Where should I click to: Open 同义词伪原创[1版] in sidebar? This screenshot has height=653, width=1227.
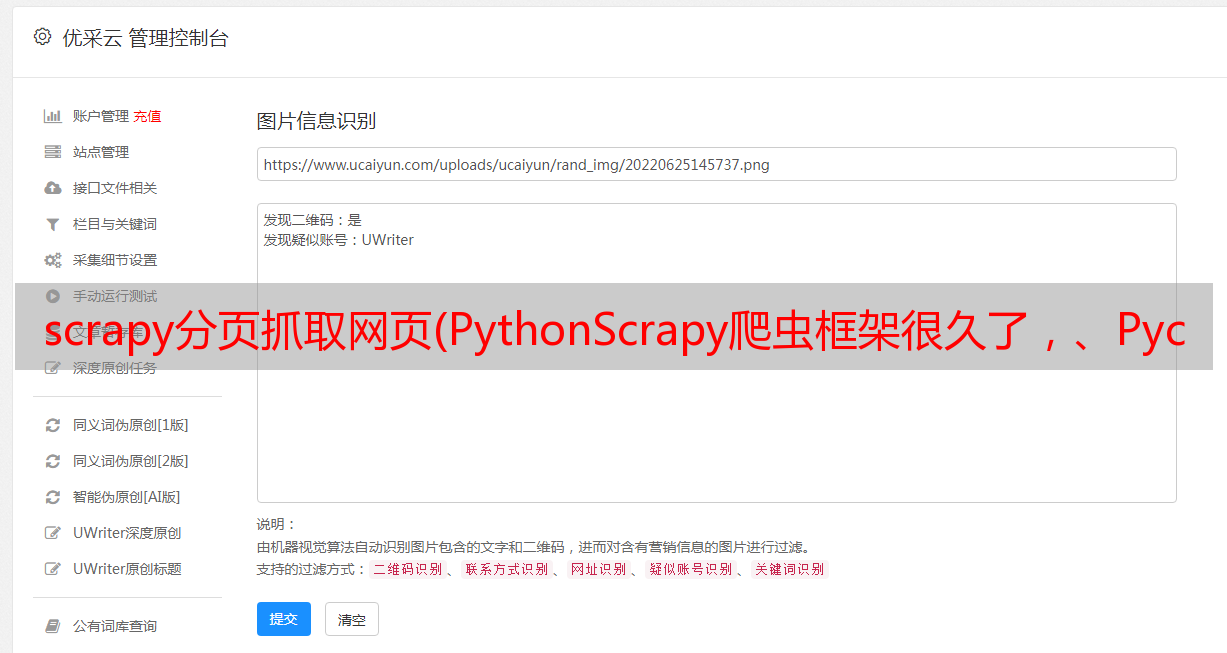pyautogui.click(x=131, y=425)
